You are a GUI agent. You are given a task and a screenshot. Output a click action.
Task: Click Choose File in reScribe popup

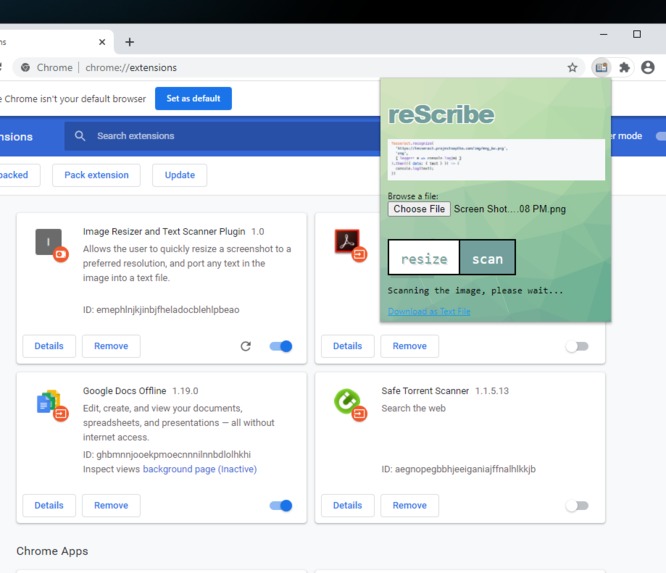[419, 209]
